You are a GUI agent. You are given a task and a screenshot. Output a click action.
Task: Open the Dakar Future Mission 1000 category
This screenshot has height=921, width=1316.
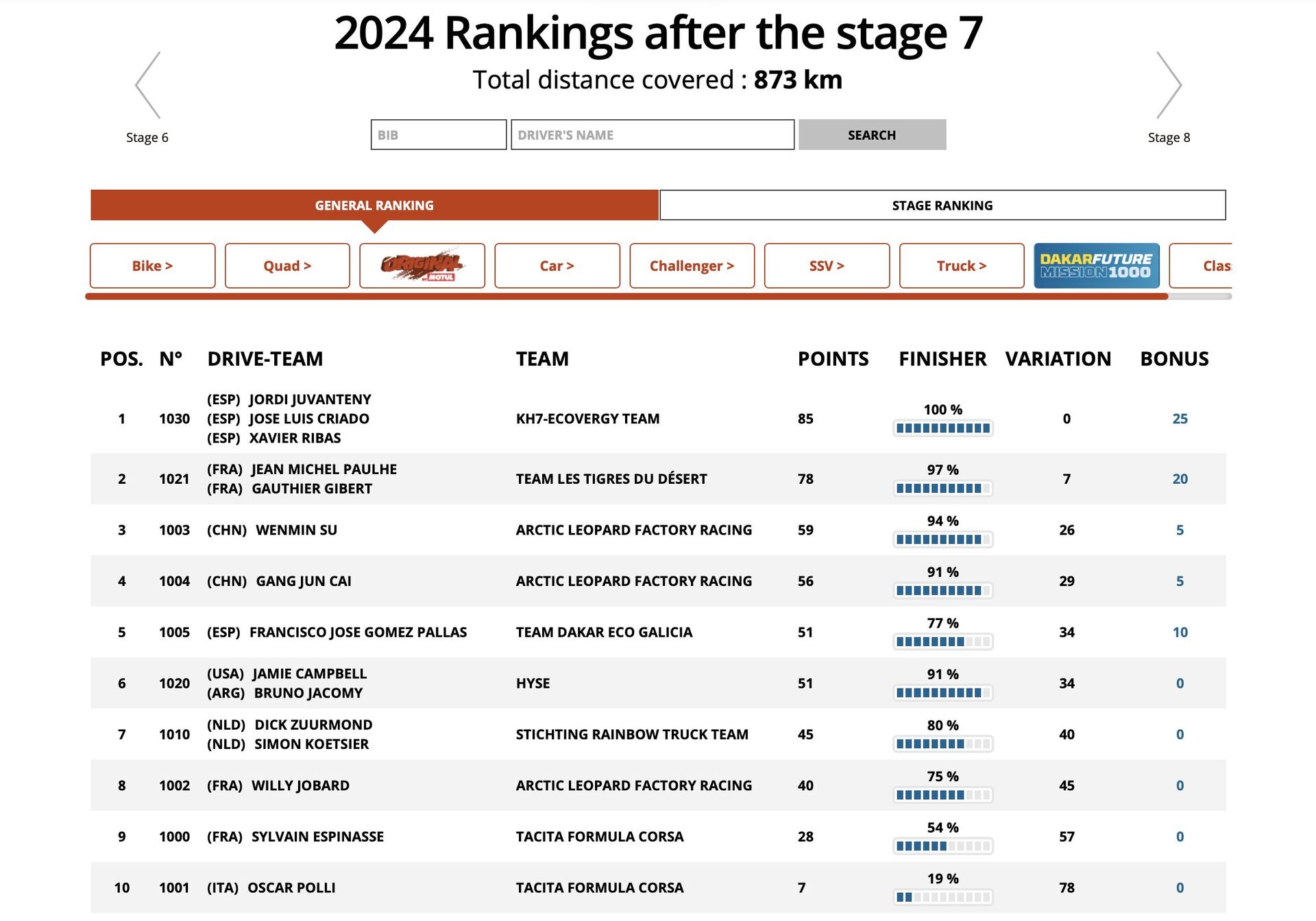pos(1097,266)
